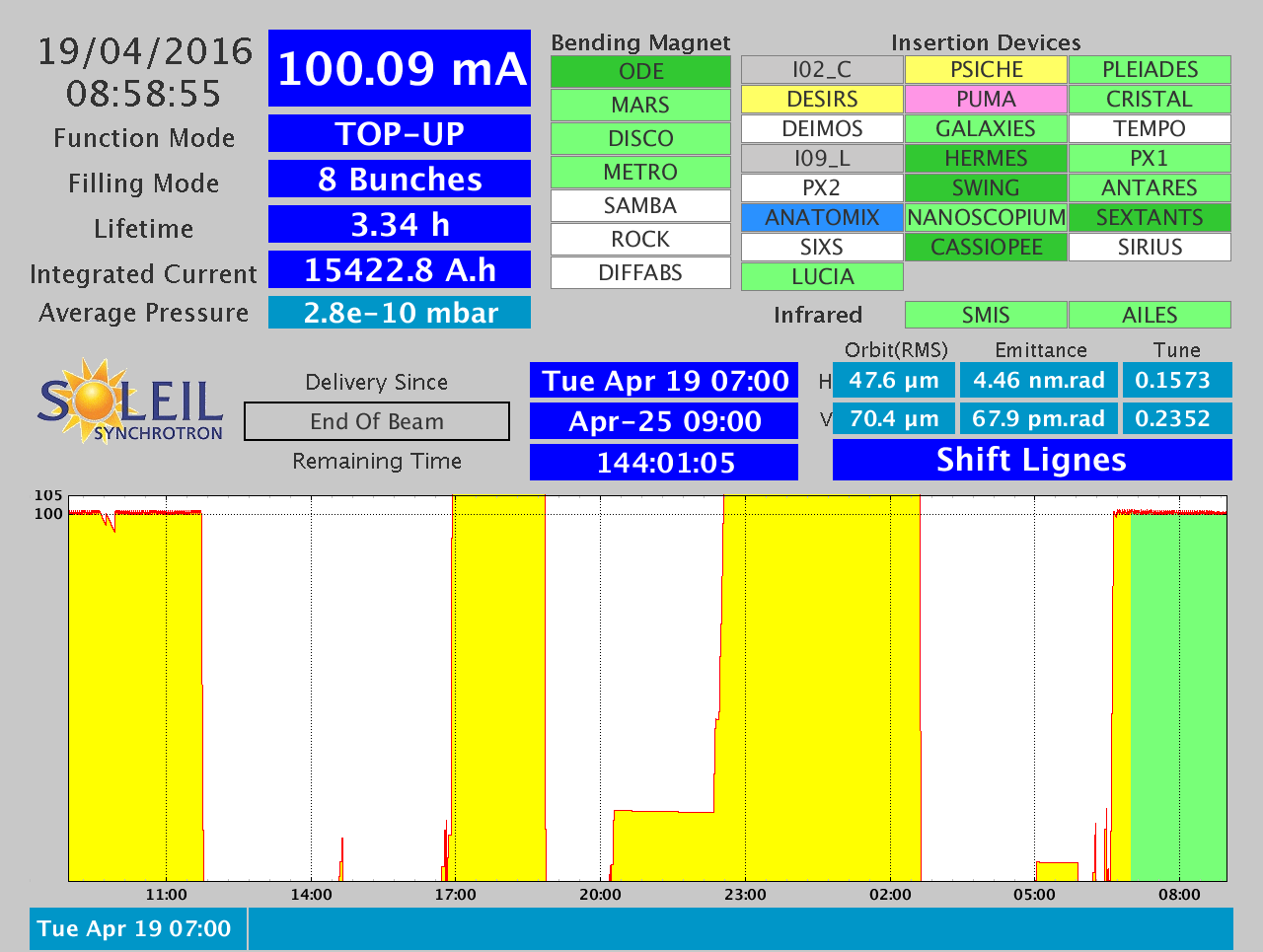Screen dimensions: 1263x952
Task: Select the ODE bending magnet beamline
Action: (x=640, y=72)
